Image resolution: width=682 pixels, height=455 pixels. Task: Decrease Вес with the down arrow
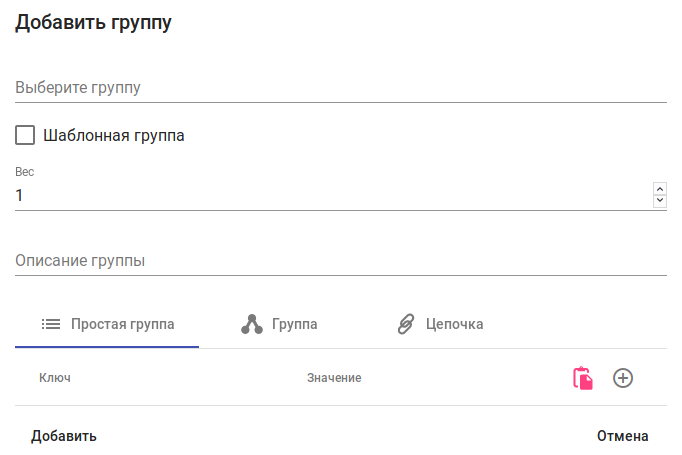coord(659,200)
